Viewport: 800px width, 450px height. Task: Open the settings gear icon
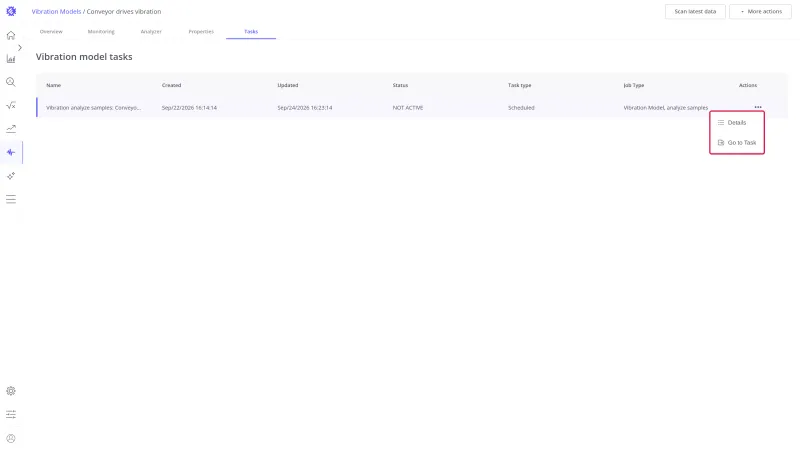(11, 391)
